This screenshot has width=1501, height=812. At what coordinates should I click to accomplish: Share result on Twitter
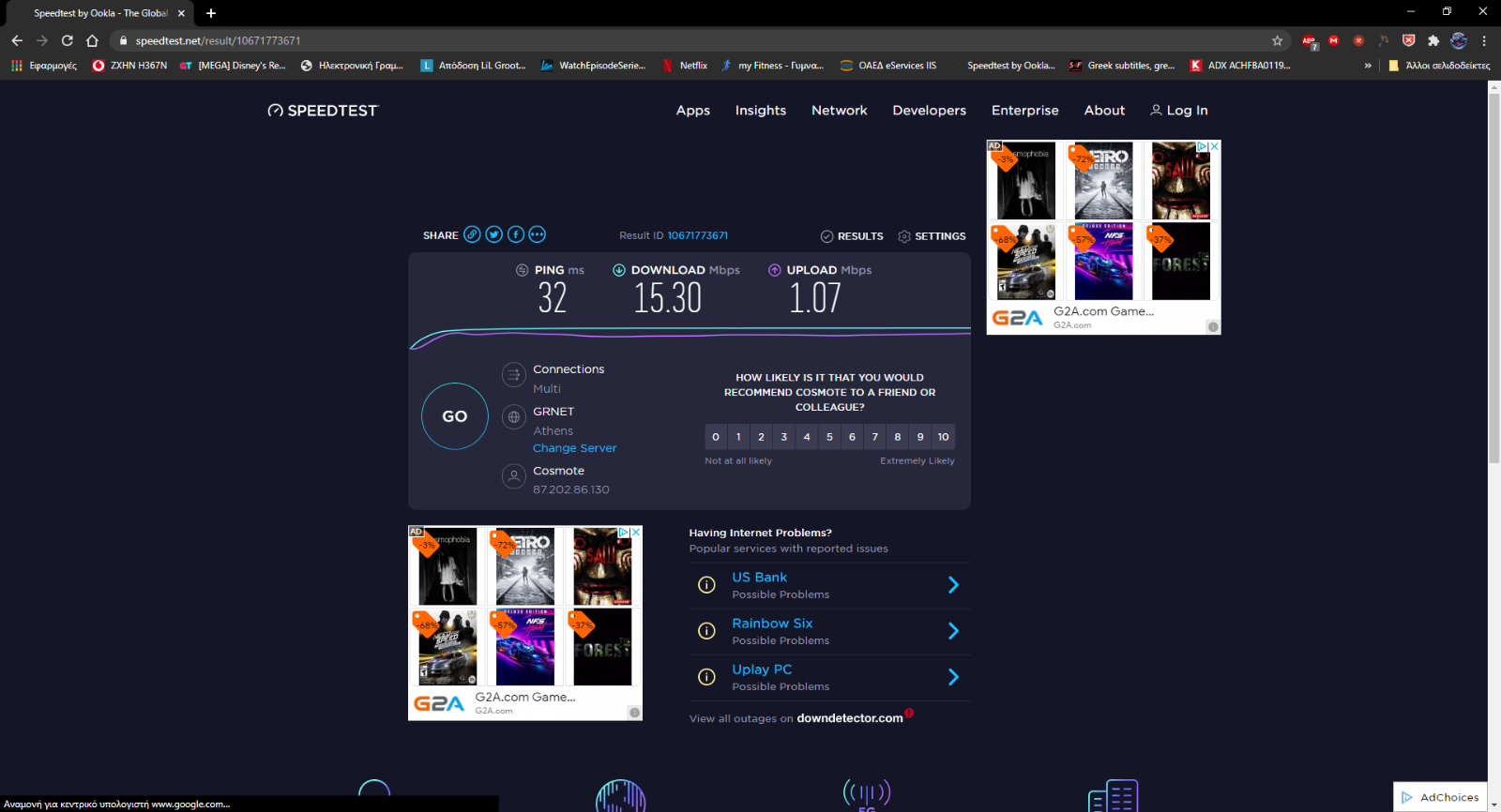[493, 234]
